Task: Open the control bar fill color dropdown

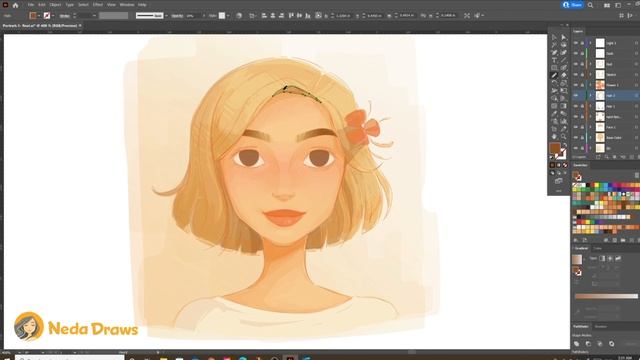Action: pyautogui.click(x=39, y=16)
